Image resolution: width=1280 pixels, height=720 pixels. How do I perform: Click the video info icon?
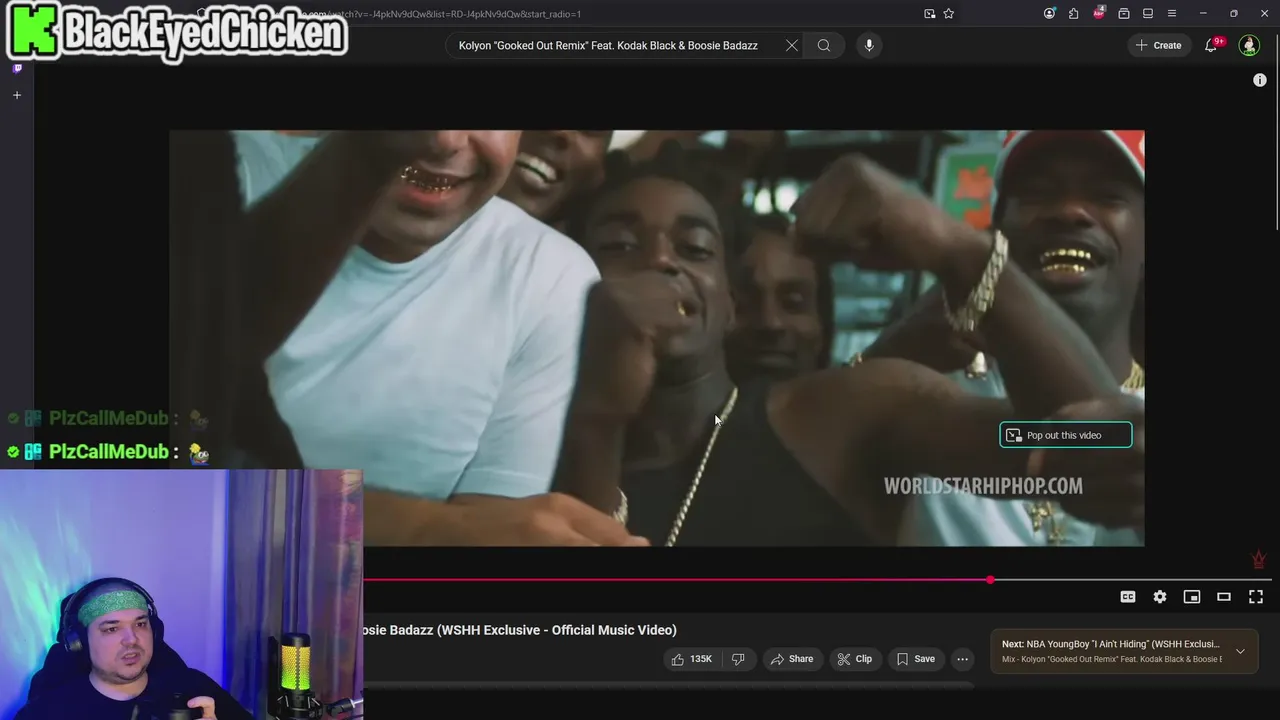(1260, 80)
